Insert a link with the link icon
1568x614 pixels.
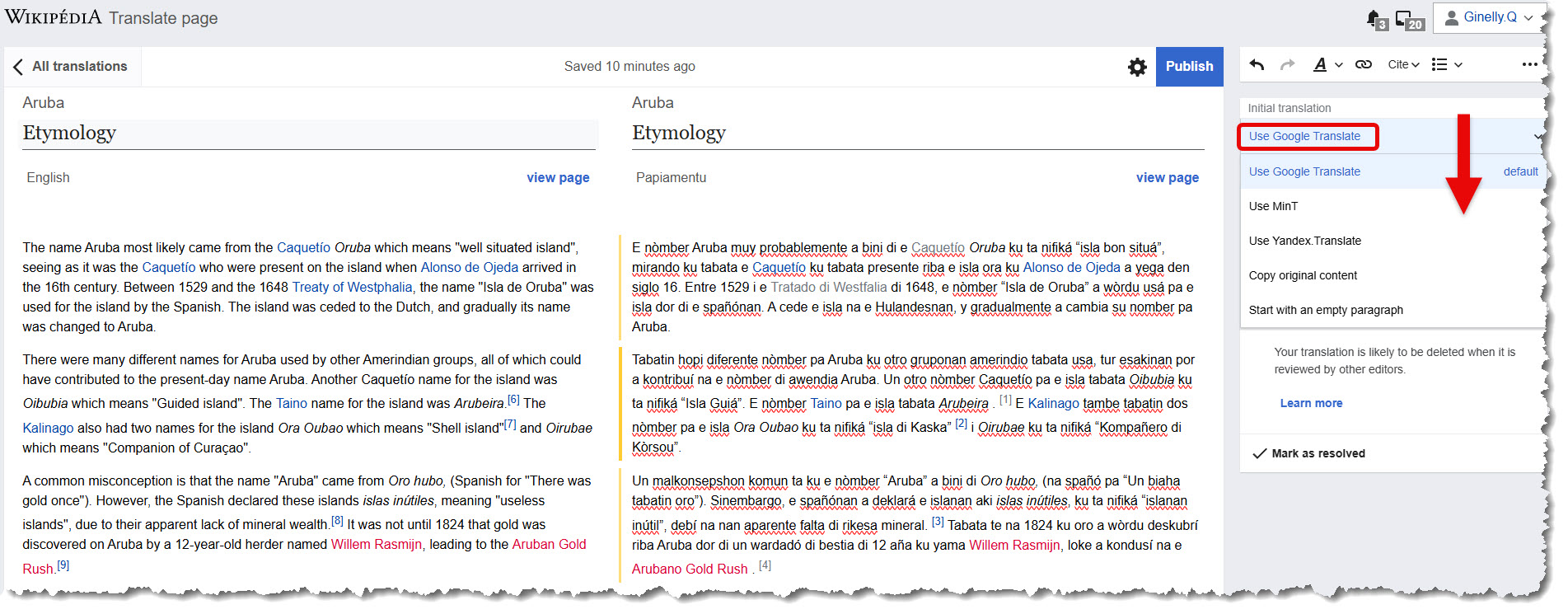coord(1364,64)
